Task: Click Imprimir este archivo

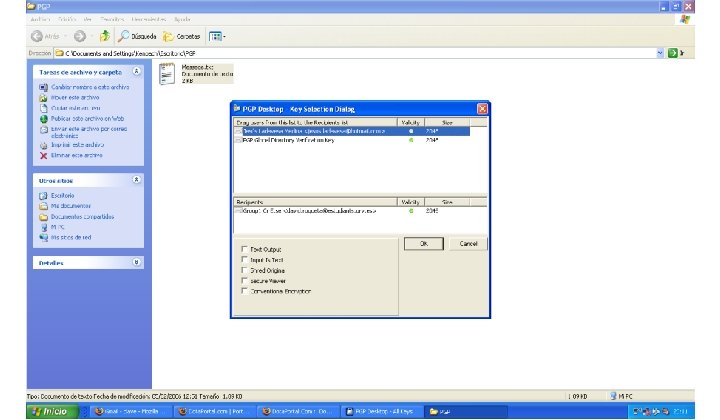Action: (77, 145)
